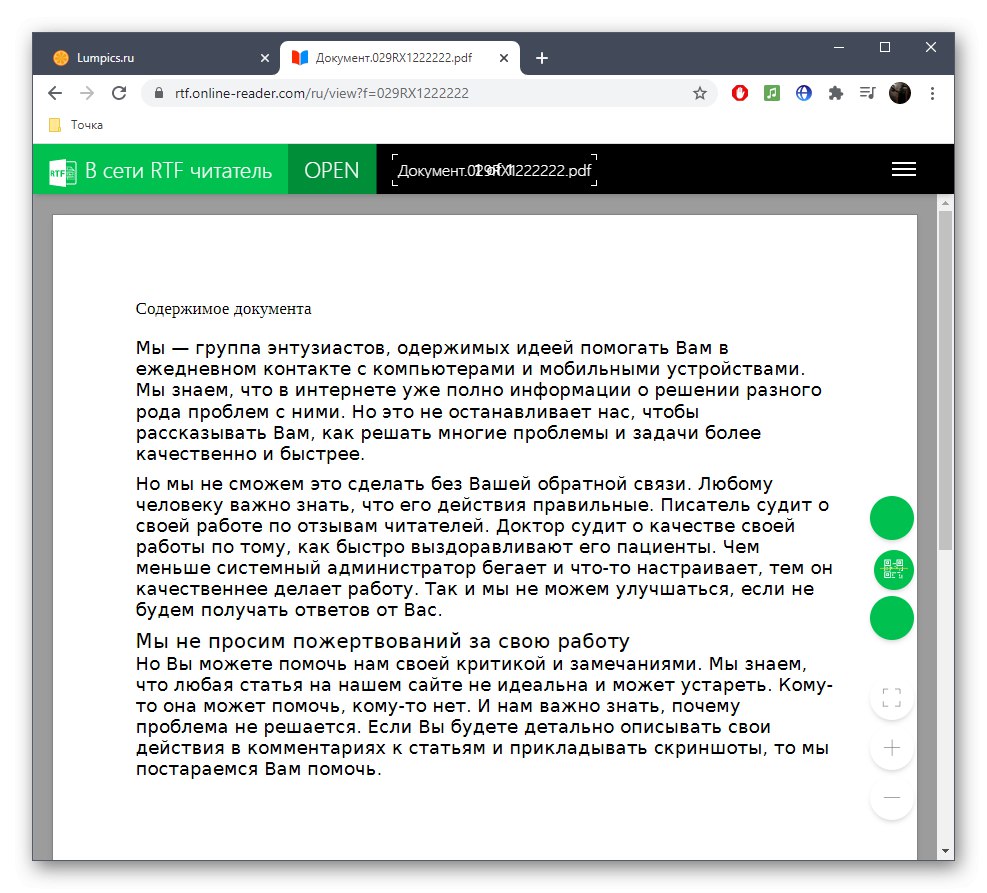Click the bottom green circular action button

(x=891, y=618)
